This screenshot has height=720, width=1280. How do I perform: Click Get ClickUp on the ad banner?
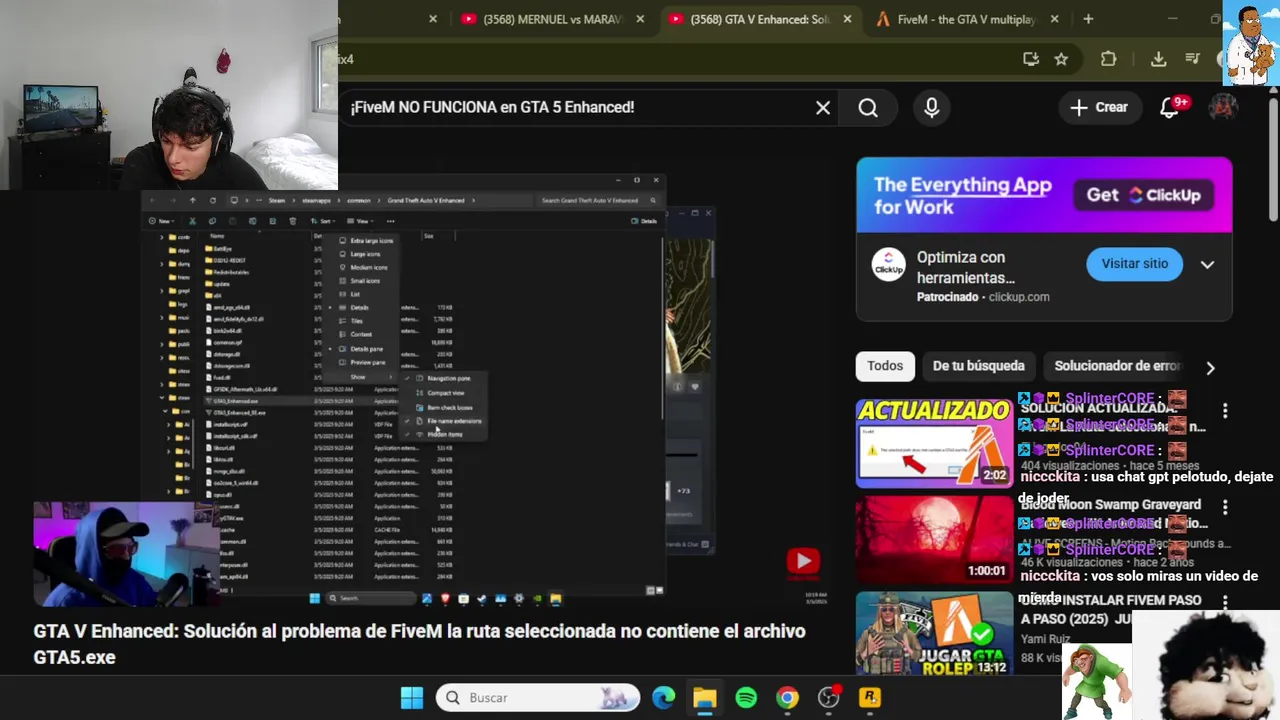[x=1144, y=195]
